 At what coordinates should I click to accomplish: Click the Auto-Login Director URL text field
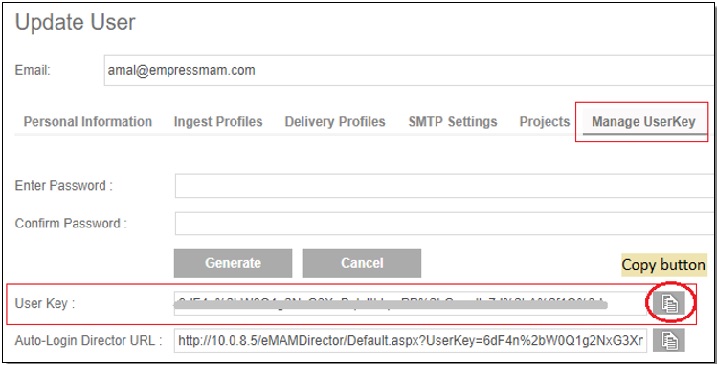410,340
